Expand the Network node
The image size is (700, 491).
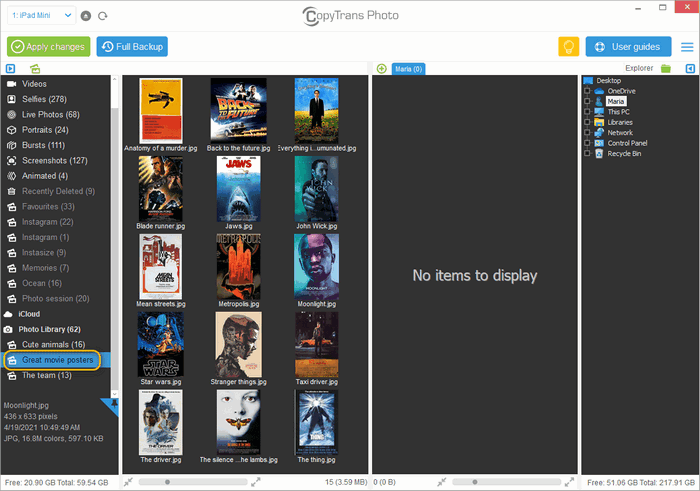(x=588, y=133)
